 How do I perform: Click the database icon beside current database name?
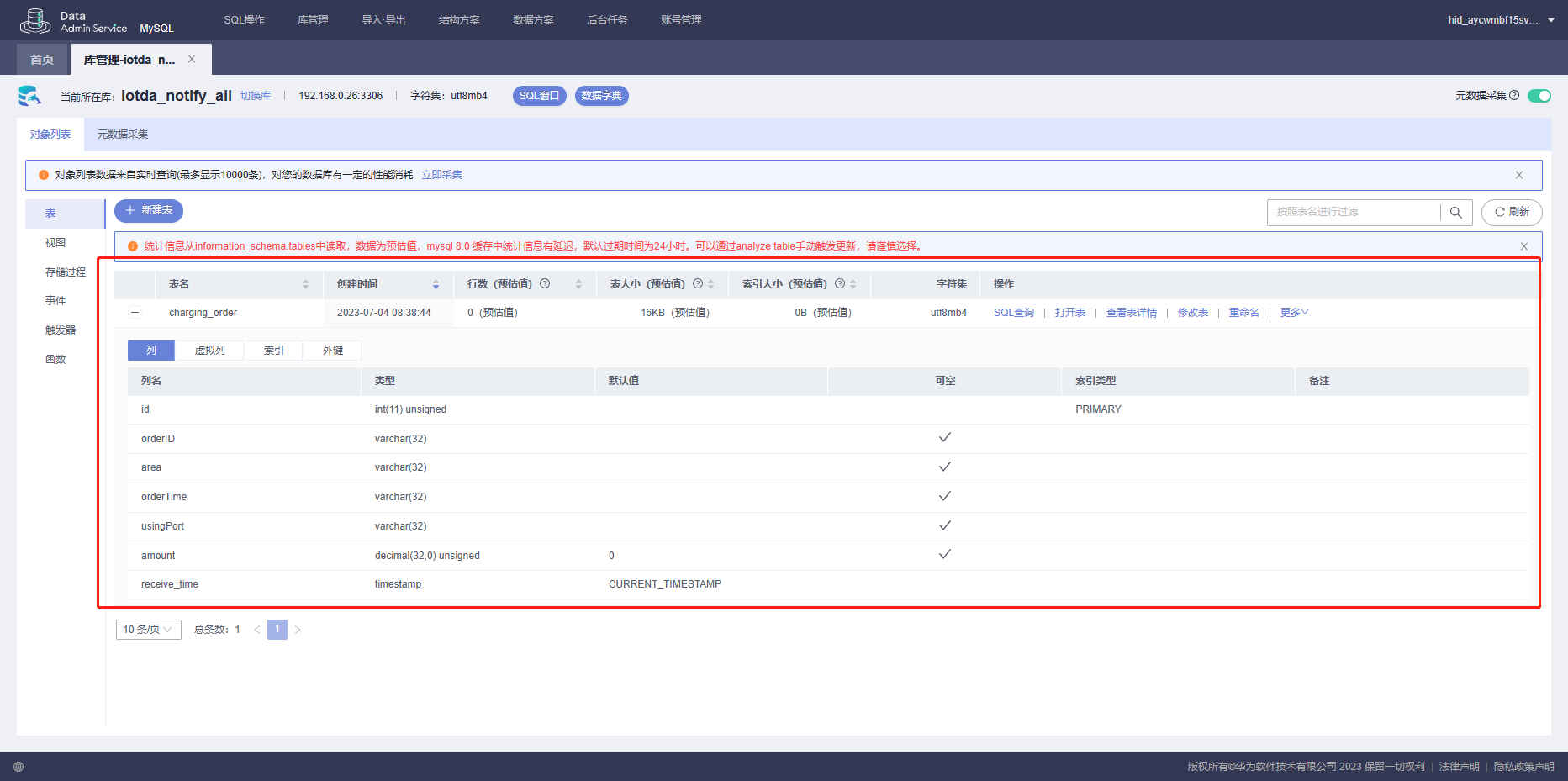[30, 96]
